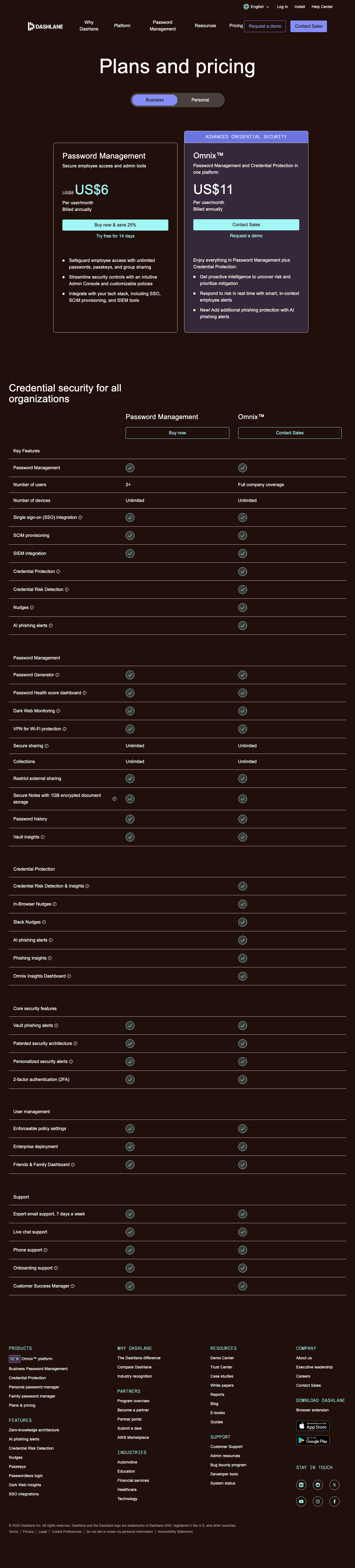Switch to Personal pricing plans
Image resolution: width=355 pixels, height=1568 pixels.
200,100
